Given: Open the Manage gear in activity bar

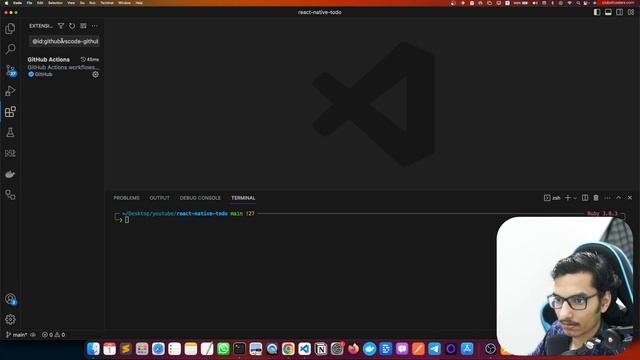Looking at the screenshot, I should [x=10, y=320].
